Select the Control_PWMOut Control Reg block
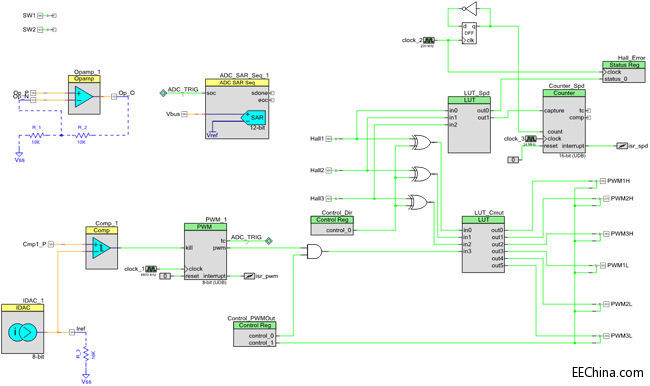 254,334
